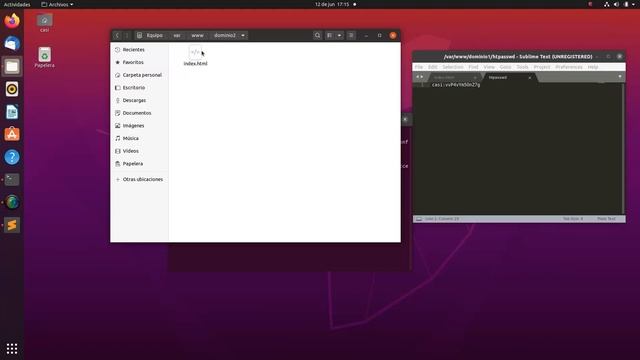Open Descargas in Files sidebar
This screenshot has height=360, width=640.
point(140,100)
